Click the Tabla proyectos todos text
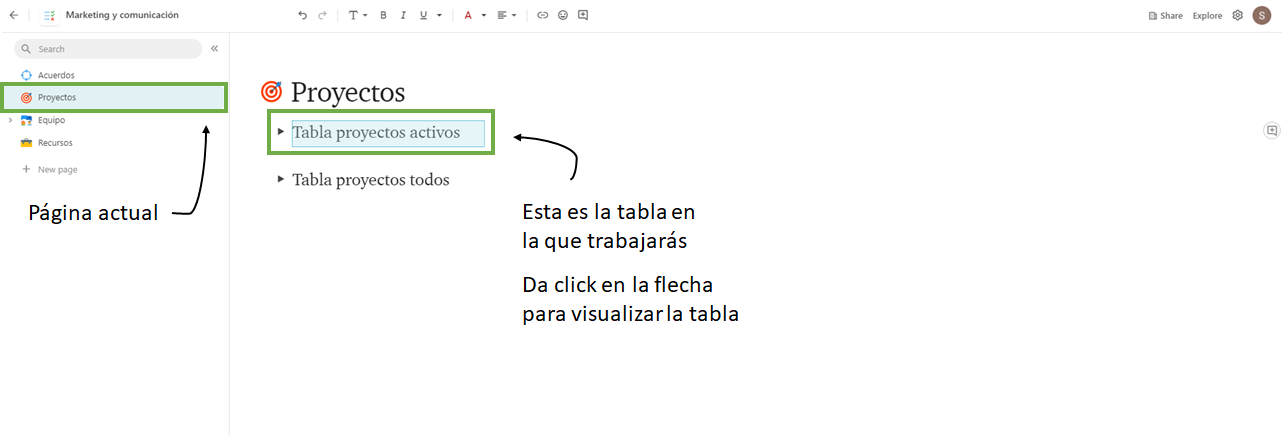This screenshot has height=436, width=1282. tap(371, 180)
